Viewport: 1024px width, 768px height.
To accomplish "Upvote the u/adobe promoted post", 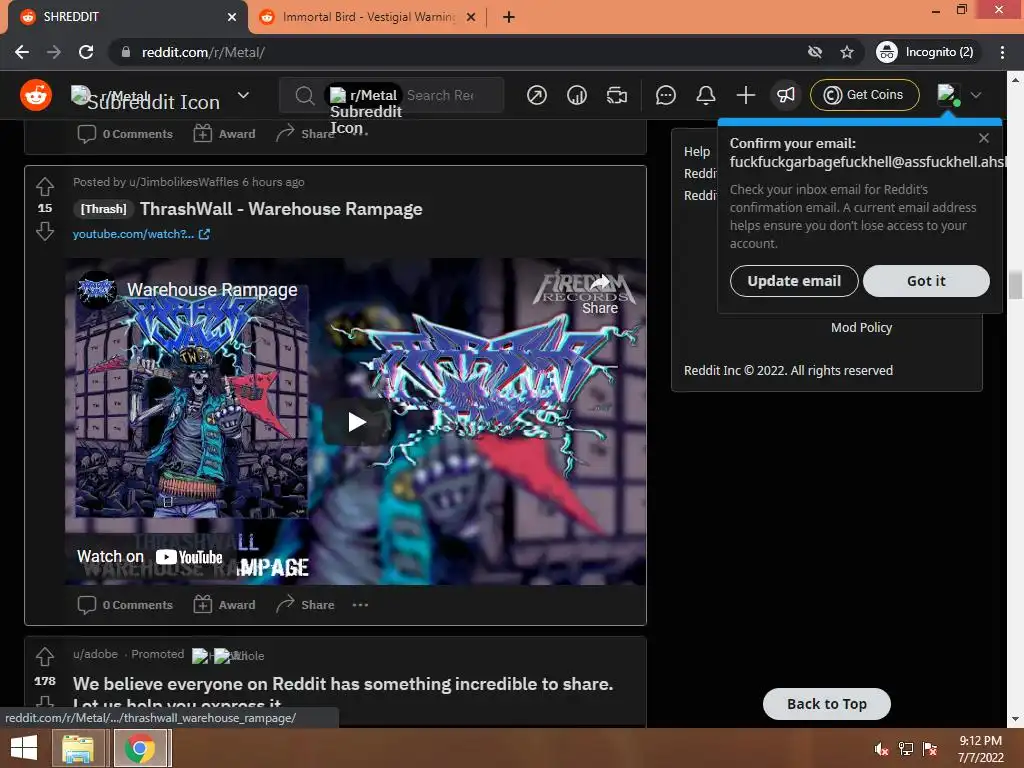I will coord(44,656).
